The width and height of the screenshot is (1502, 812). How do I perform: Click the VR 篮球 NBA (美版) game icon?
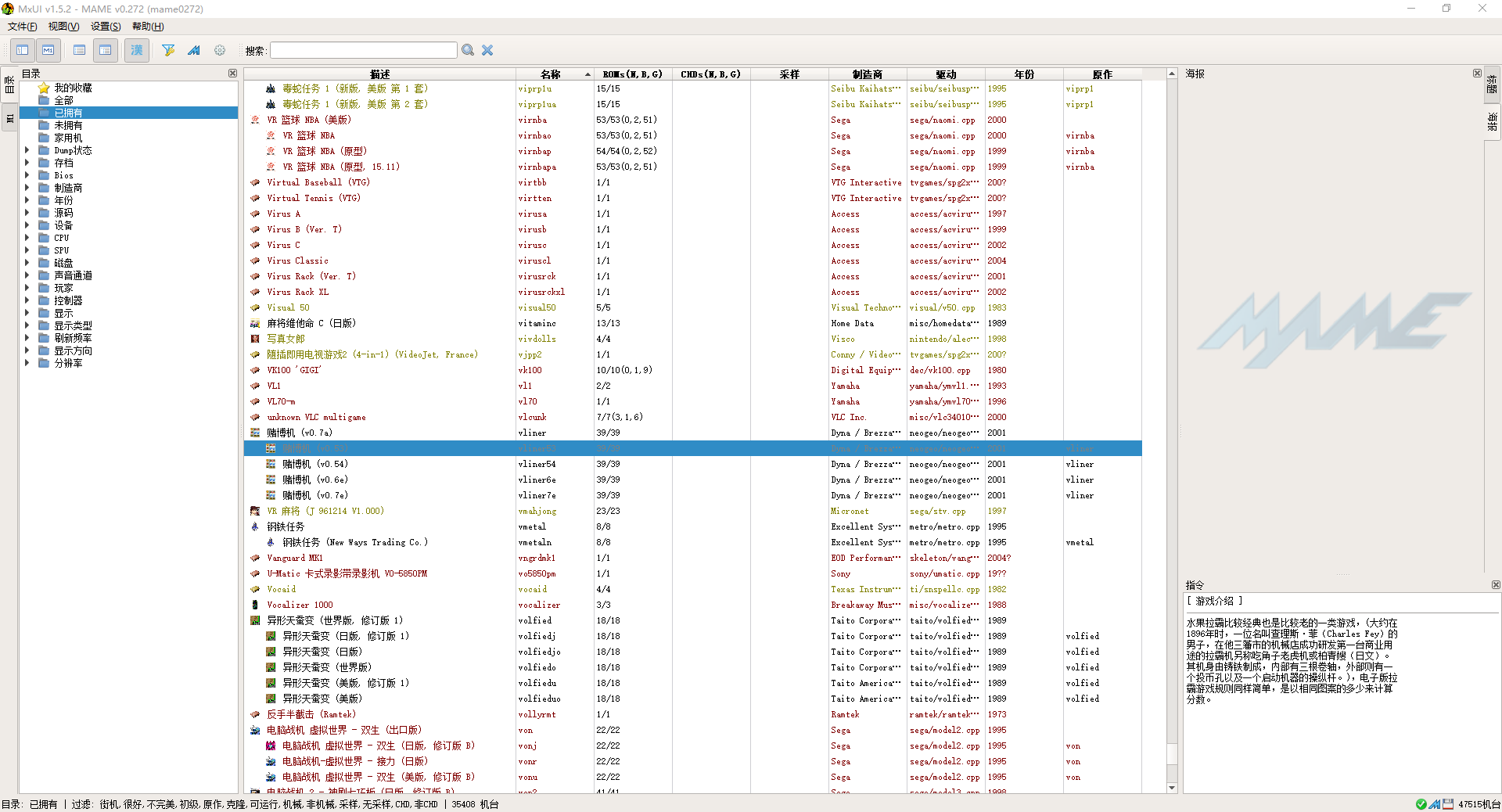point(255,120)
